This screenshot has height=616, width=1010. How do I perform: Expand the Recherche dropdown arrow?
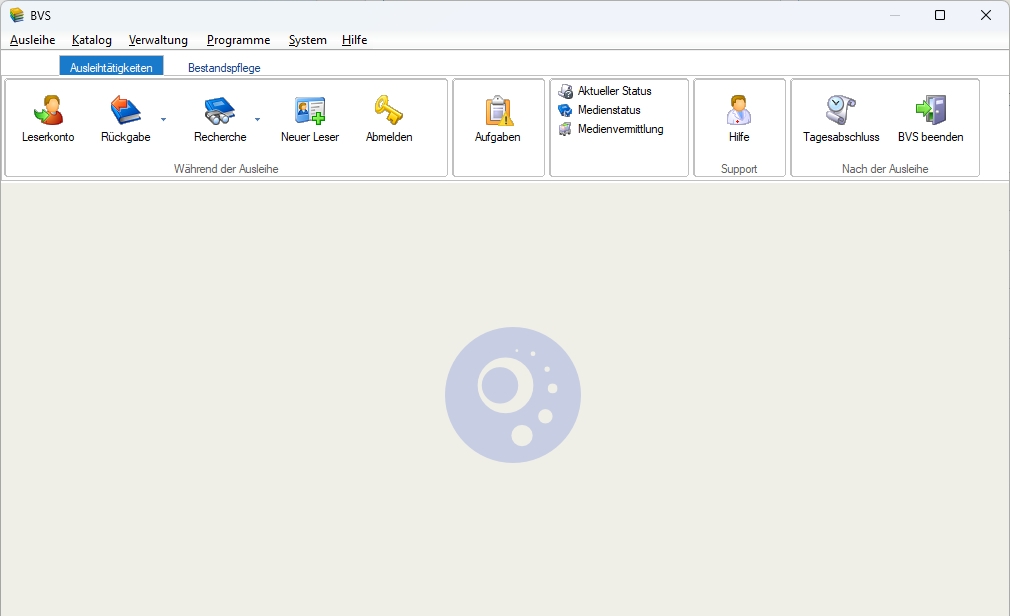tap(257, 119)
